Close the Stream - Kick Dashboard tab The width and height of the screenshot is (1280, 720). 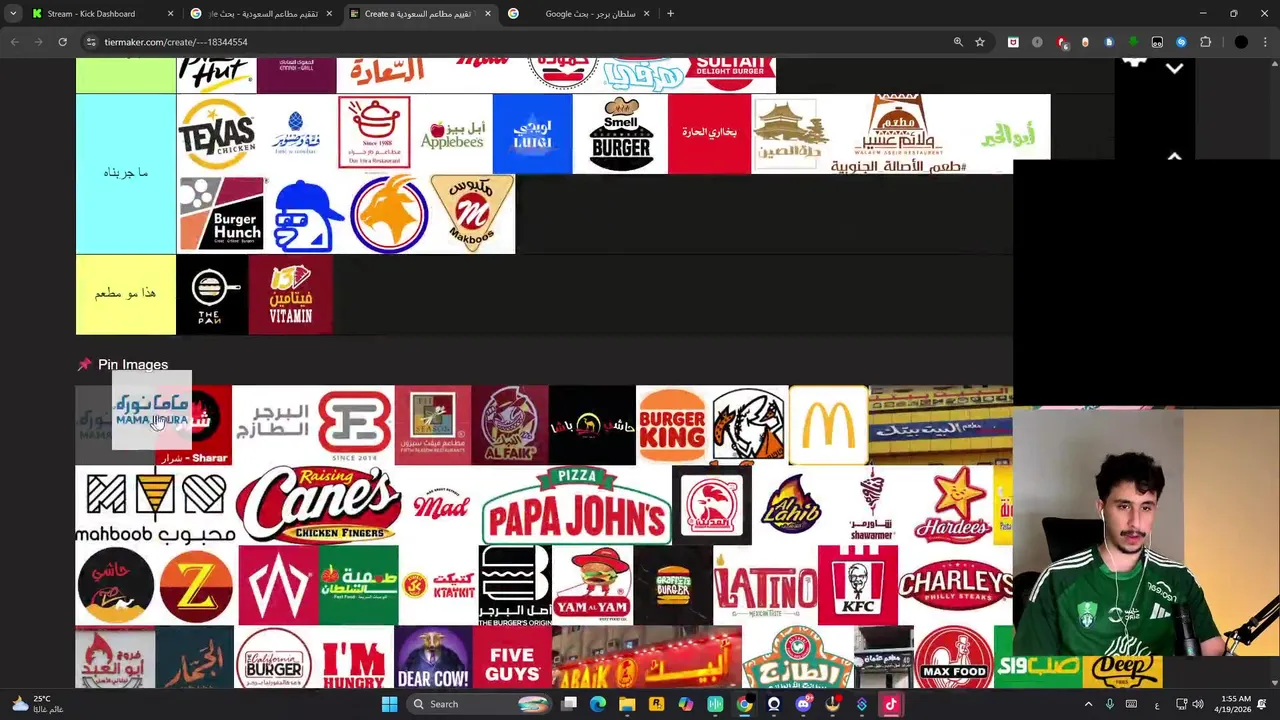pyautogui.click(x=170, y=14)
